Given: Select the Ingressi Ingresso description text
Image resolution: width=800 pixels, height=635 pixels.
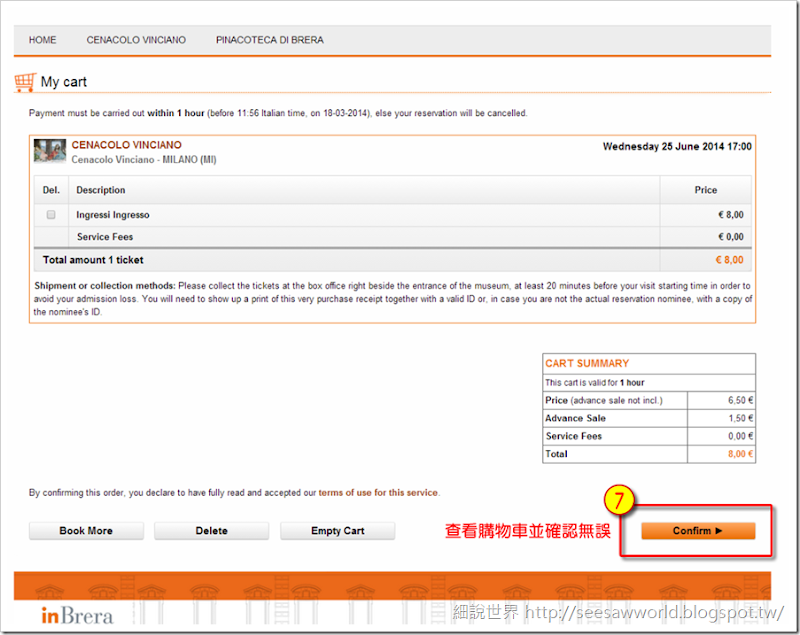Looking at the screenshot, I should 113,215.
